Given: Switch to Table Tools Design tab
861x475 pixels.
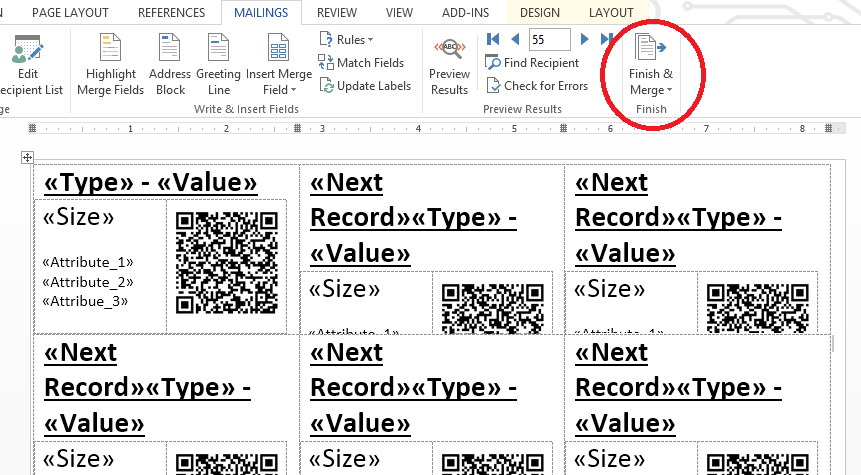Looking at the screenshot, I should [540, 13].
